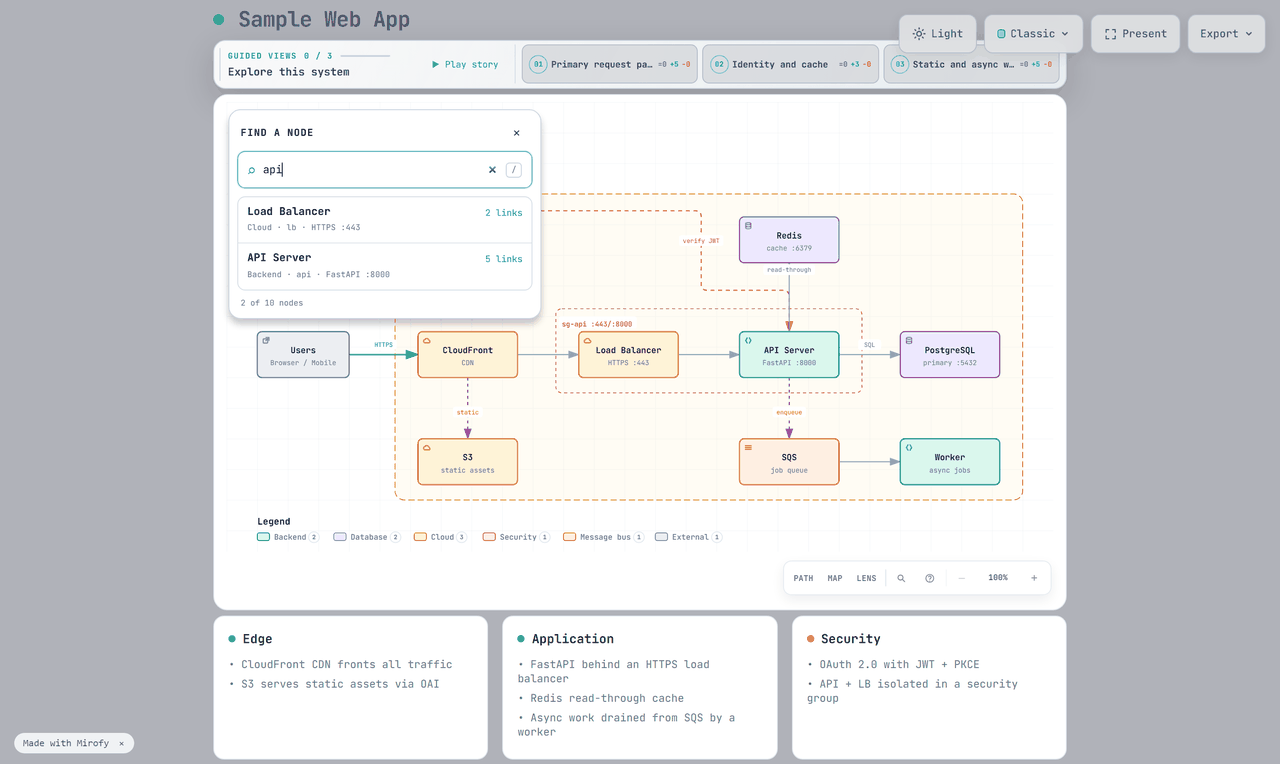Image resolution: width=1280 pixels, height=764 pixels.
Task: Toggle the Message bus legend filter
Action: (603, 537)
